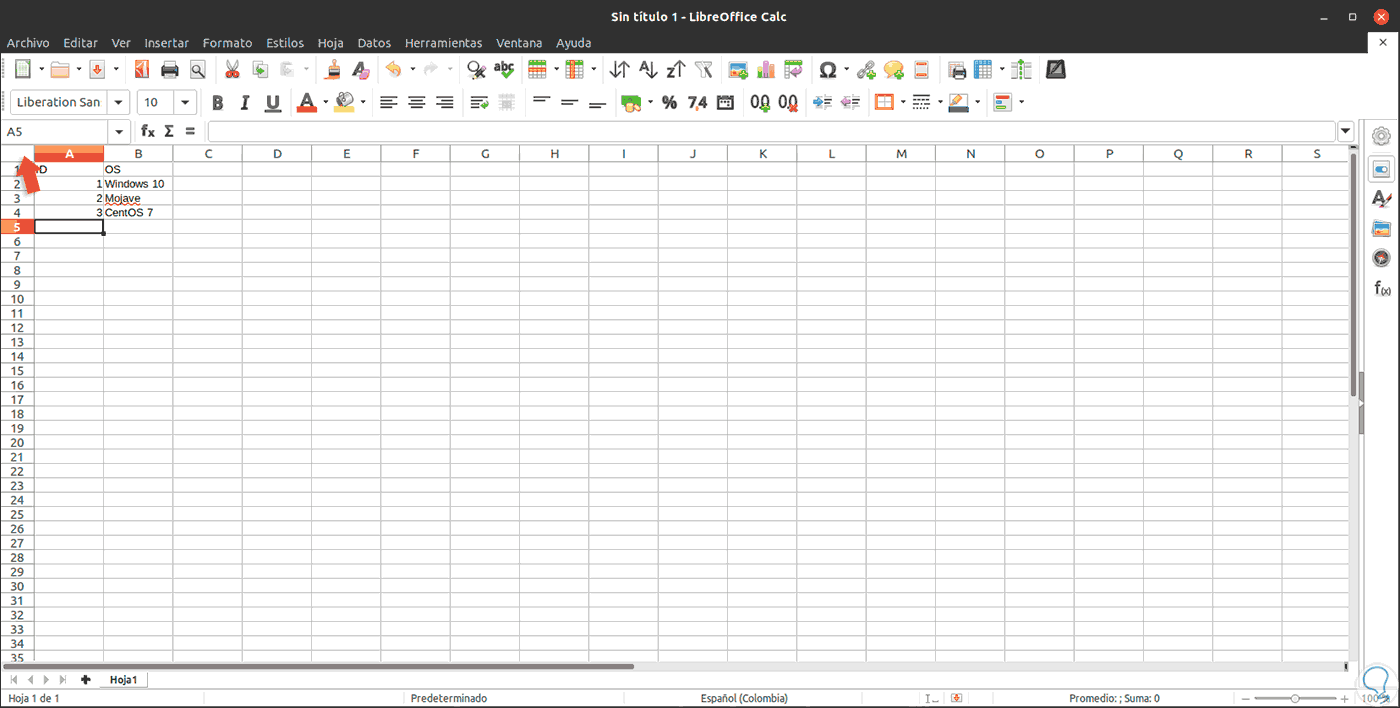Create a new spreadsheet with the New icon
Image resolution: width=1400 pixels, height=708 pixels.
point(22,69)
